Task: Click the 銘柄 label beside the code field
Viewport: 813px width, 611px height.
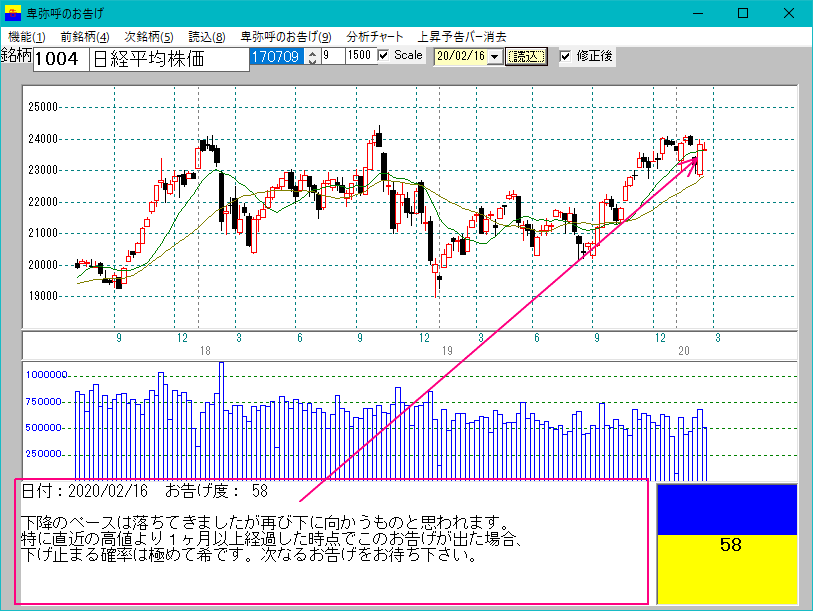Action: [x=17, y=55]
